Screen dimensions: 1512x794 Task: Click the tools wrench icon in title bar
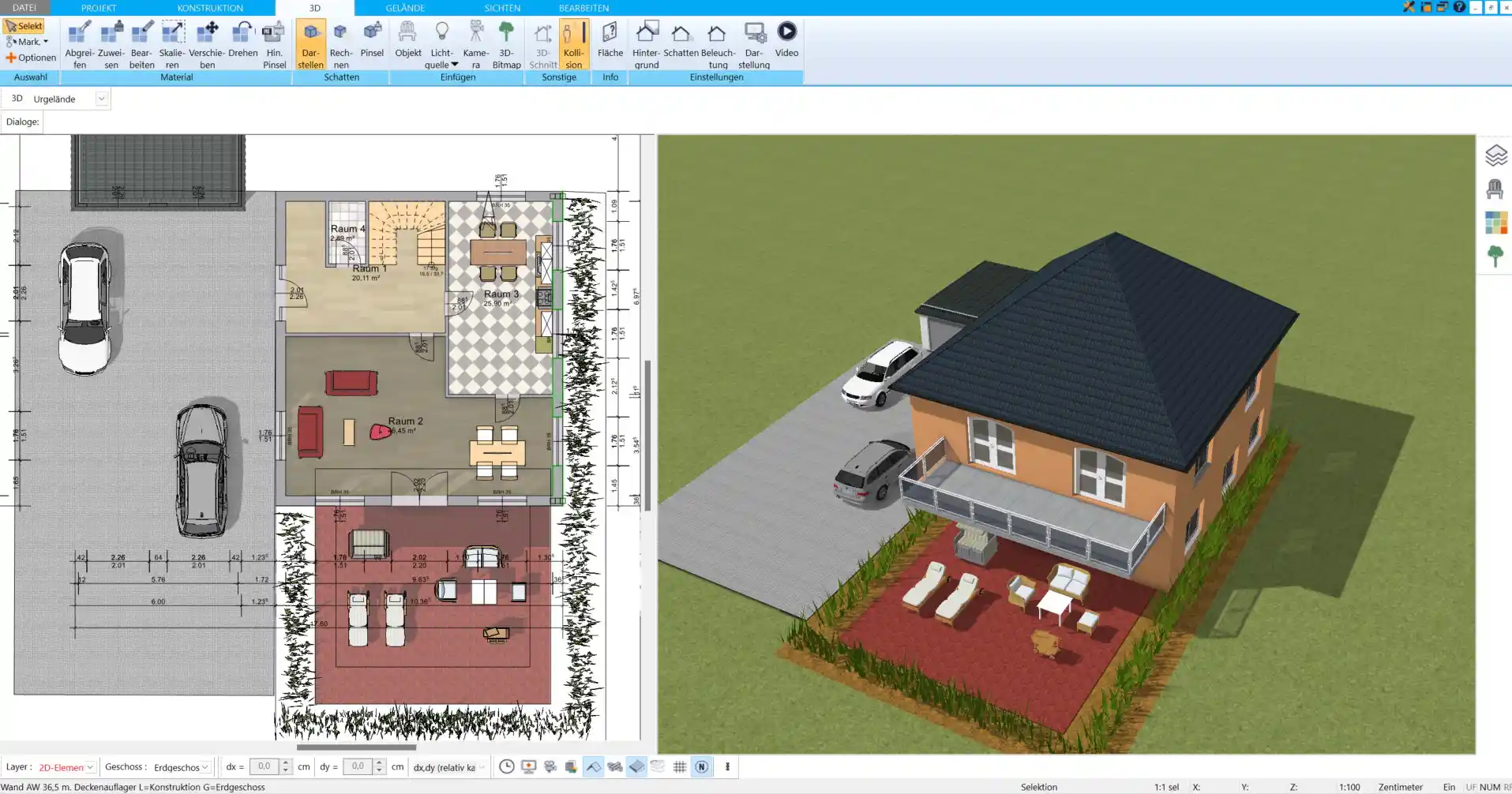pyautogui.click(x=1409, y=7)
